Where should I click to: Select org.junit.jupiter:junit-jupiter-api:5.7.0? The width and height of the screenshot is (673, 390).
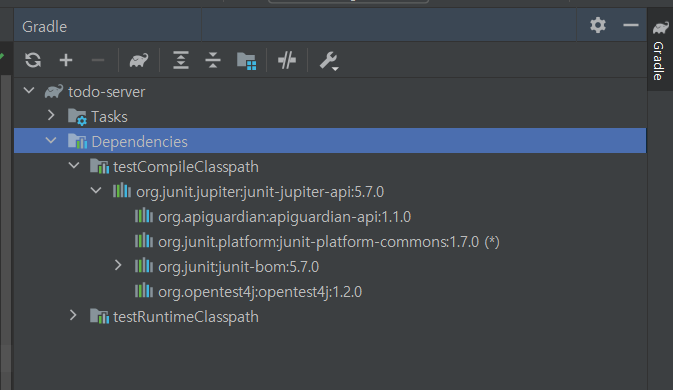point(260,192)
